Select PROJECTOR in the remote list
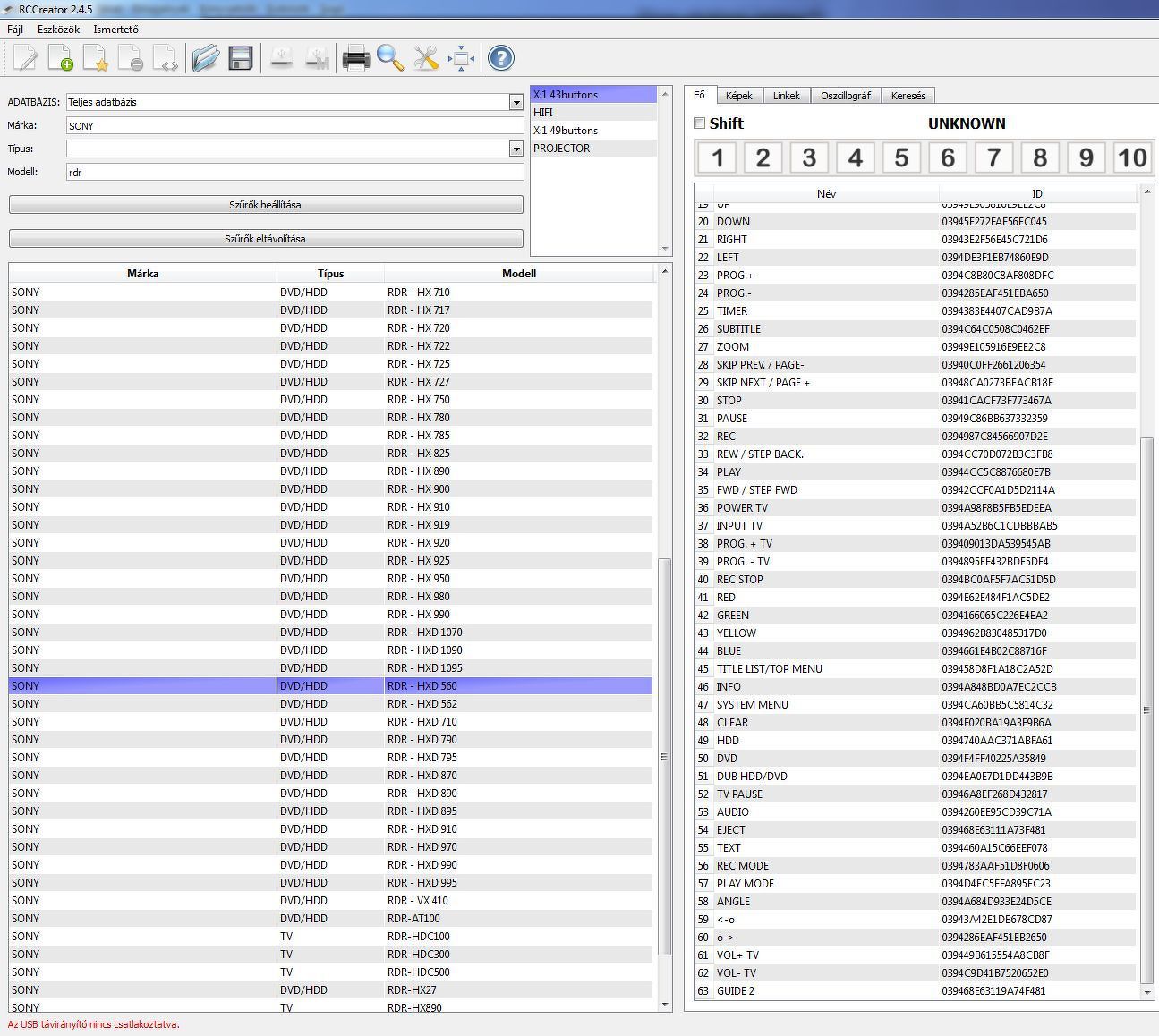The height and width of the screenshot is (1036, 1159). tap(594, 149)
